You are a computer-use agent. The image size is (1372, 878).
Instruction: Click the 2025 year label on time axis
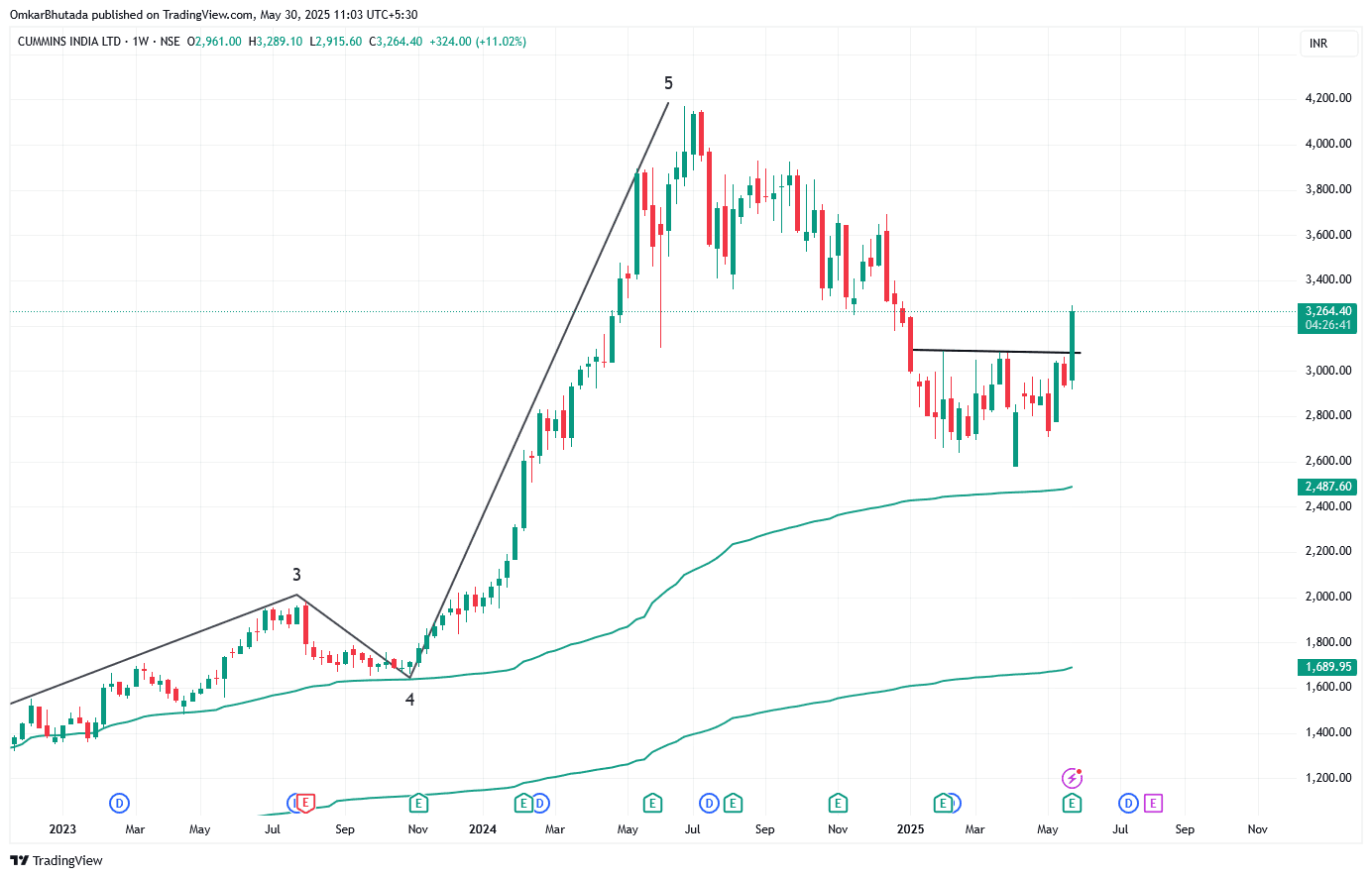tap(910, 829)
